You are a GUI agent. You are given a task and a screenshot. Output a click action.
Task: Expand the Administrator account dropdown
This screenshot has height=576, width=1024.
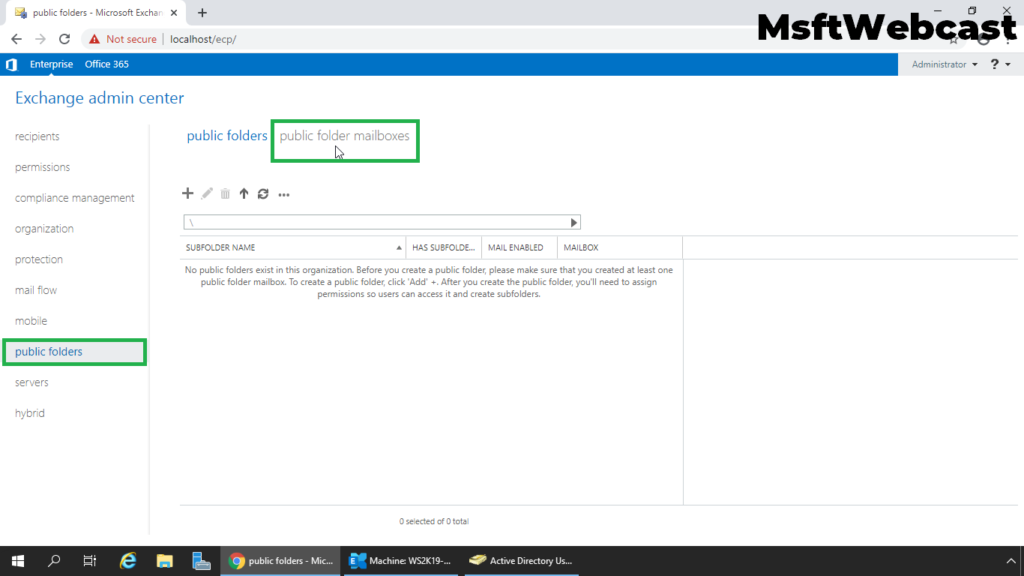coord(944,64)
